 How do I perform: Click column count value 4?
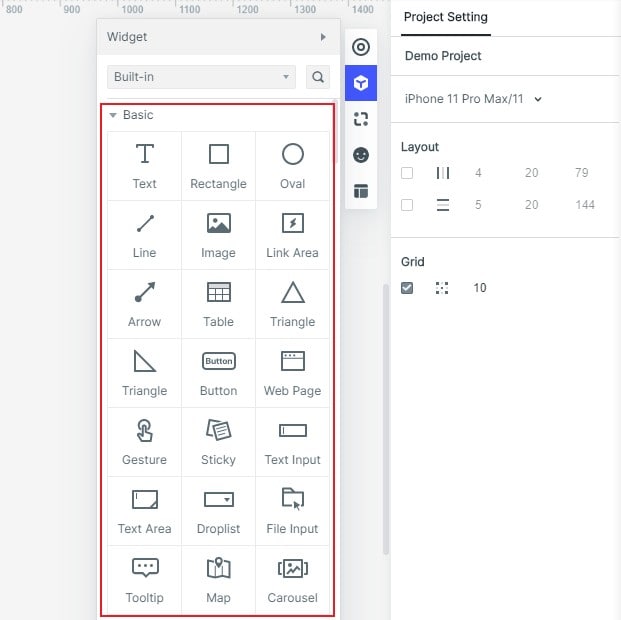click(x=478, y=173)
